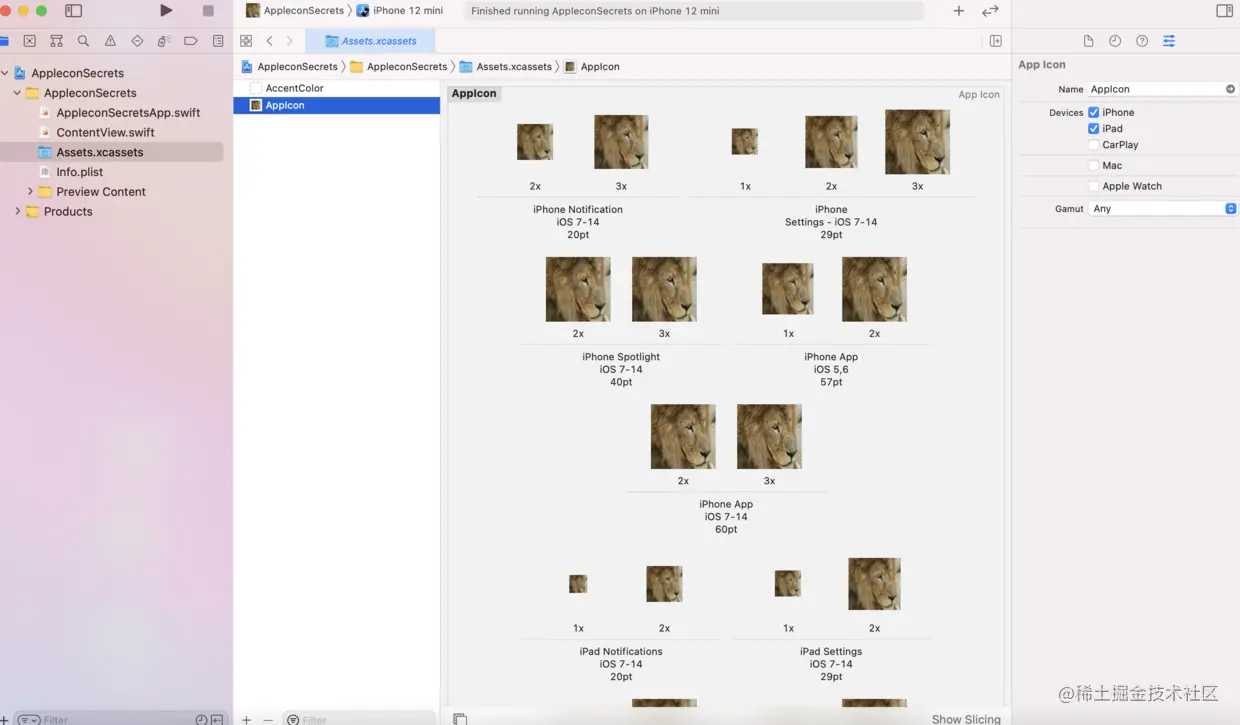This screenshot has width=1240, height=725.
Task: Add editor on right
Action: [x=995, y=41]
